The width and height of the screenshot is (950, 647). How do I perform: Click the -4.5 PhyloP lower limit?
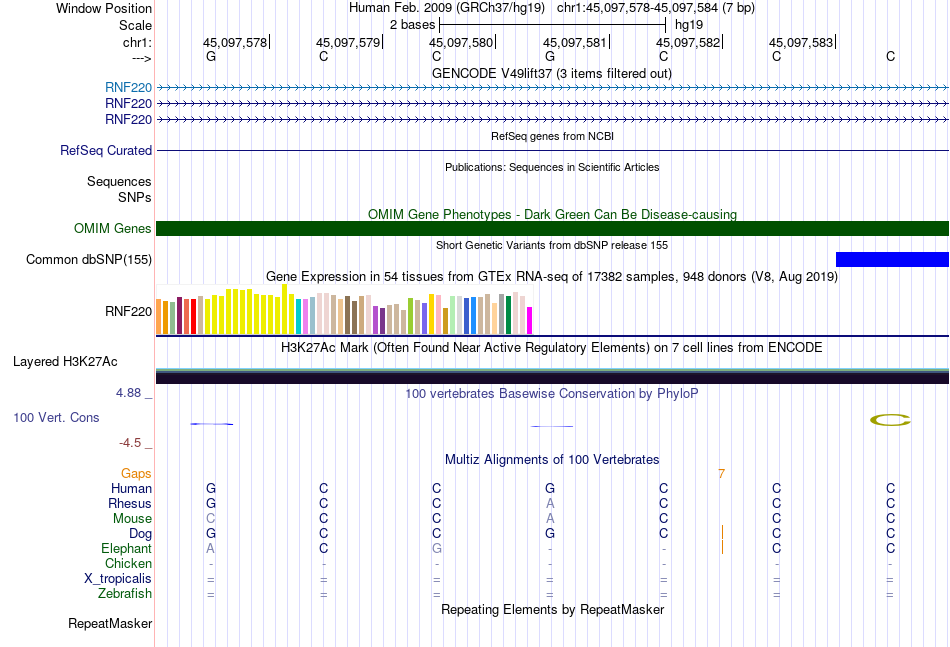click(130, 443)
